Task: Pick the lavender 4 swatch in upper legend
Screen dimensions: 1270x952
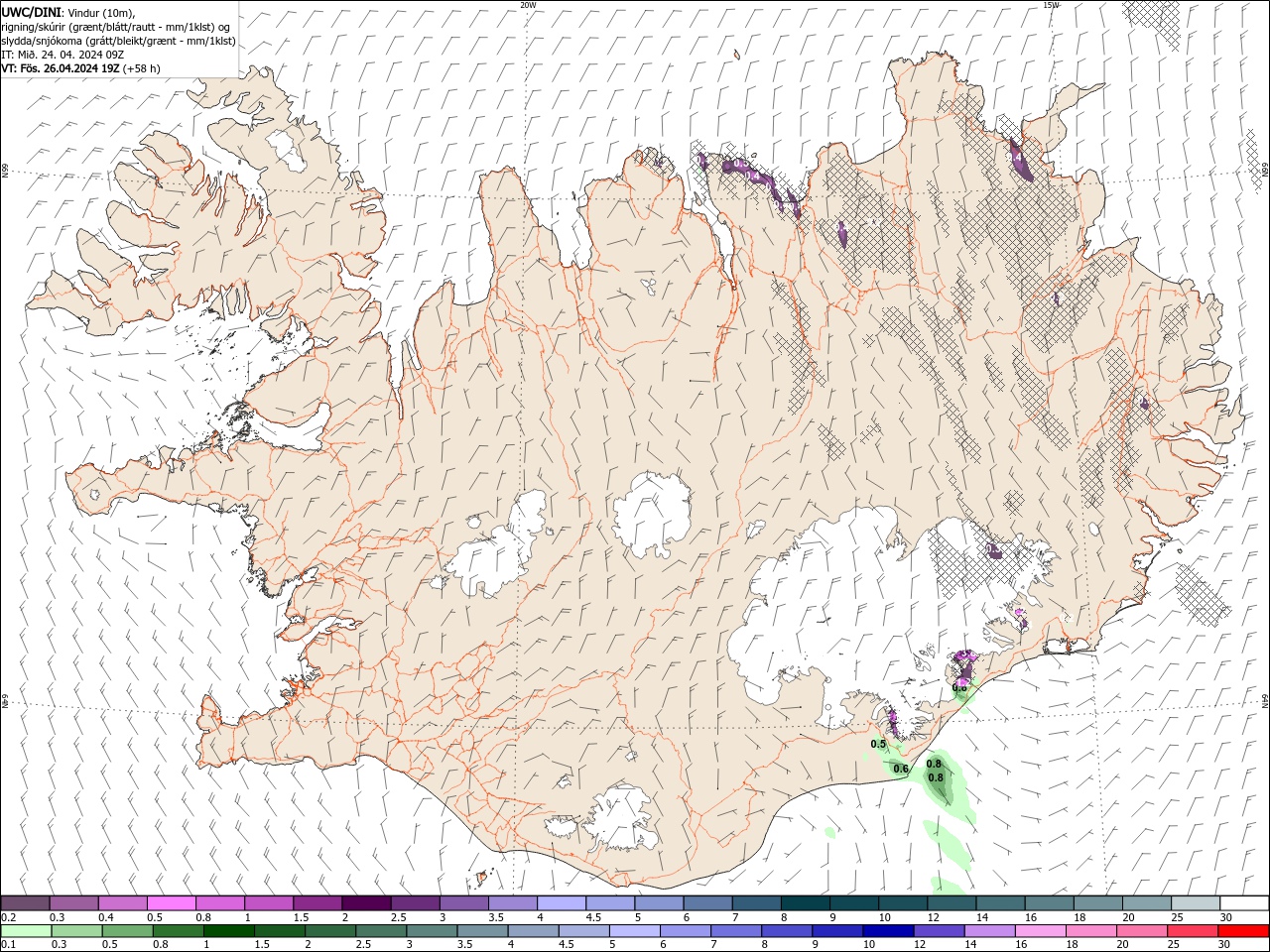Action: point(561,903)
